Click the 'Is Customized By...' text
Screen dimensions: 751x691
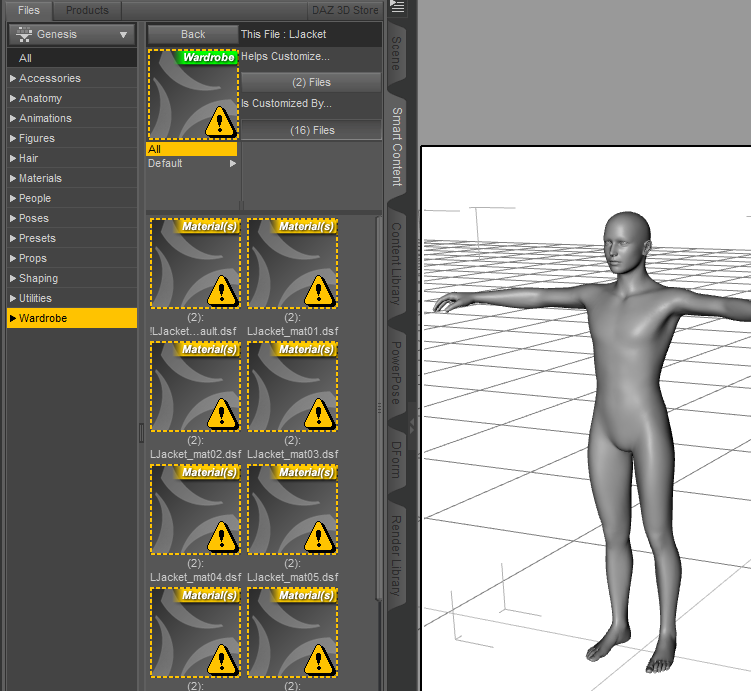pos(286,103)
